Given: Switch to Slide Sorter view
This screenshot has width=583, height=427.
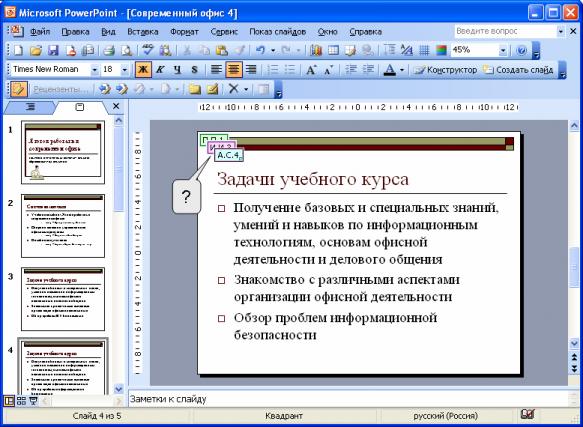Looking at the screenshot, I should tap(21, 401).
